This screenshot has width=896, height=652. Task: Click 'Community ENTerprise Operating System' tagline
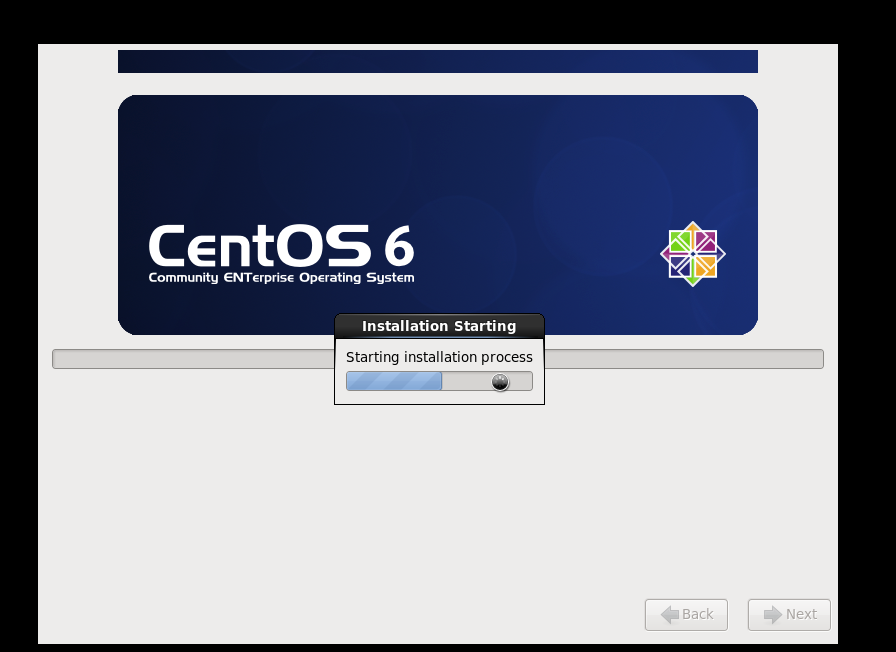(x=281, y=278)
